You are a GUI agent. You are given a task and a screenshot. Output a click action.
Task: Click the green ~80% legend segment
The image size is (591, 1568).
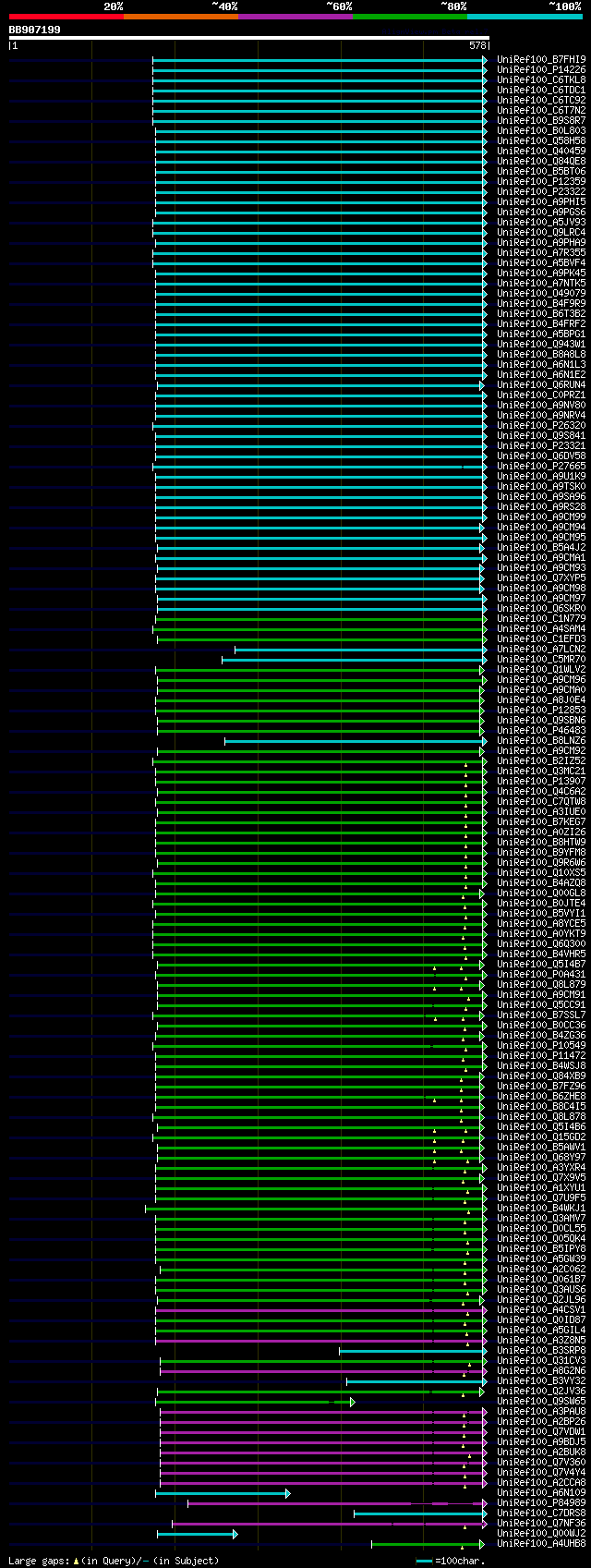[409, 17]
